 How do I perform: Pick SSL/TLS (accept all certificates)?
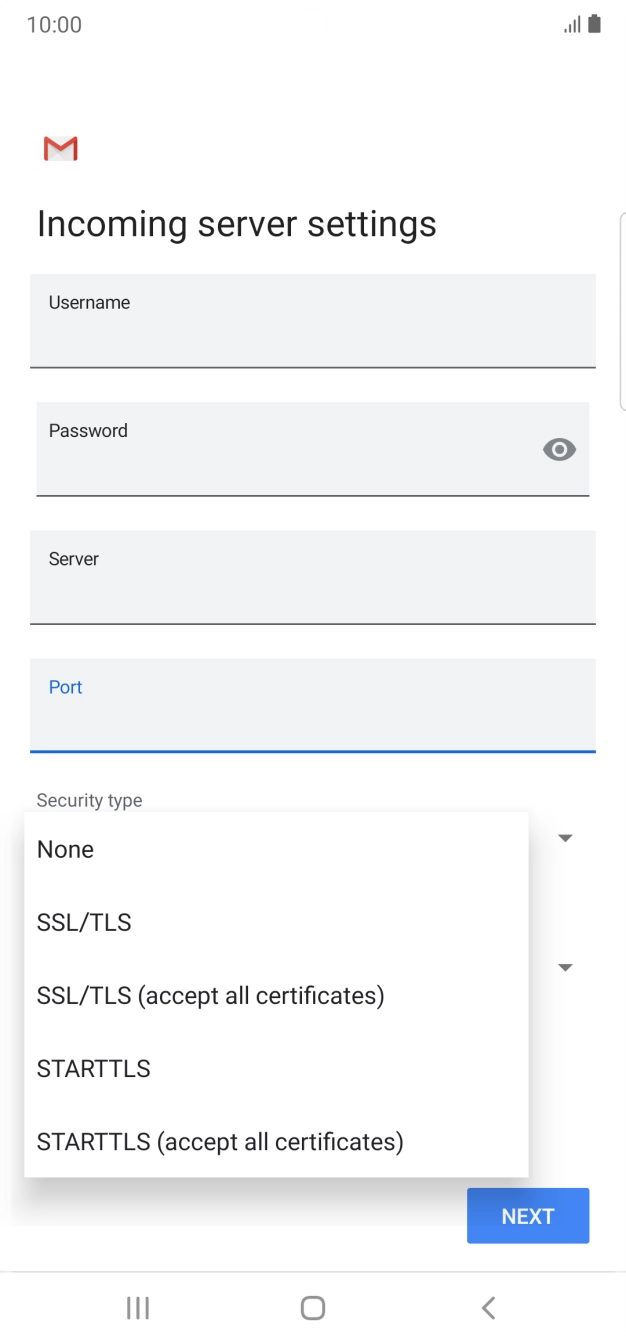(x=210, y=995)
